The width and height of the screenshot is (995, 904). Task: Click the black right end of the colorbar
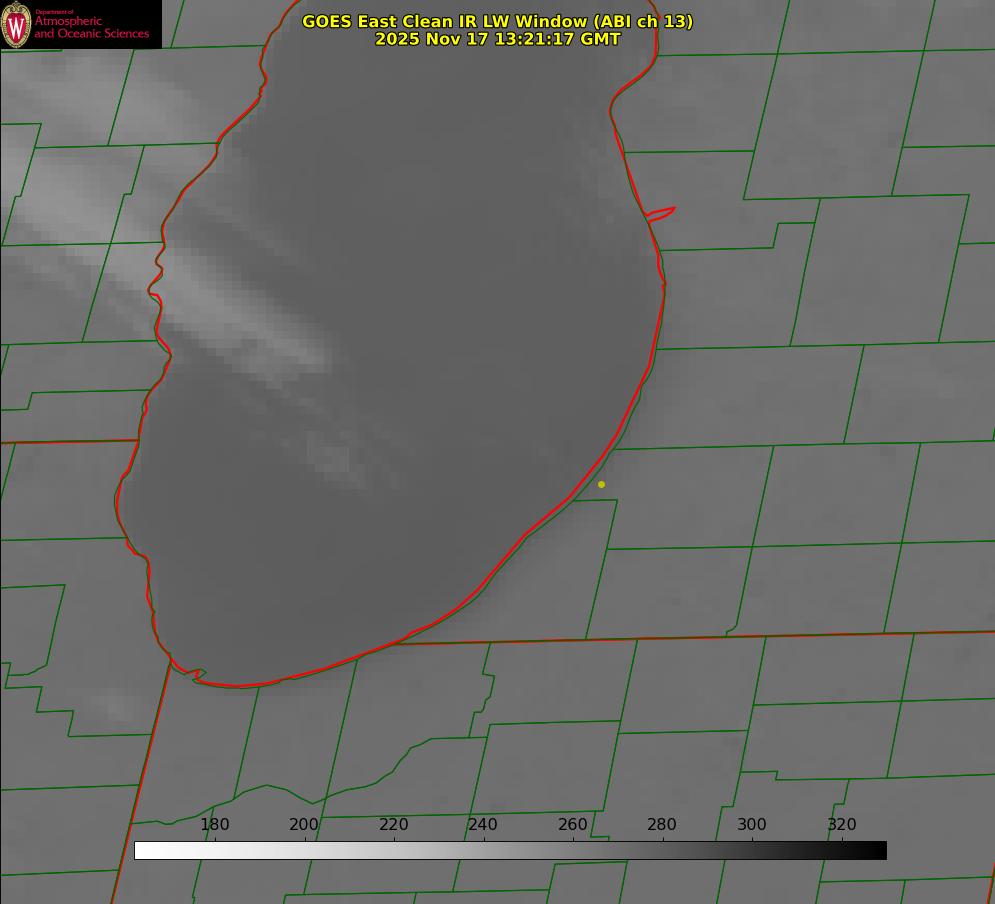pos(879,851)
